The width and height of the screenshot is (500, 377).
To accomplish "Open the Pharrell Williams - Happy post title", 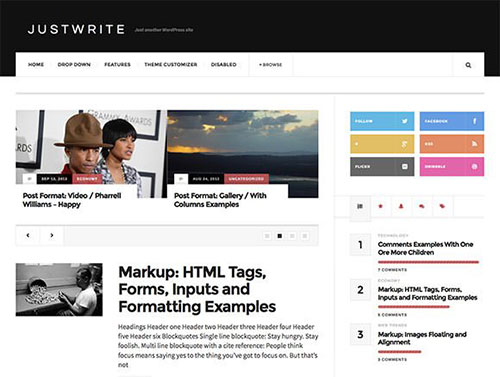I will pyautogui.click(x=72, y=200).
